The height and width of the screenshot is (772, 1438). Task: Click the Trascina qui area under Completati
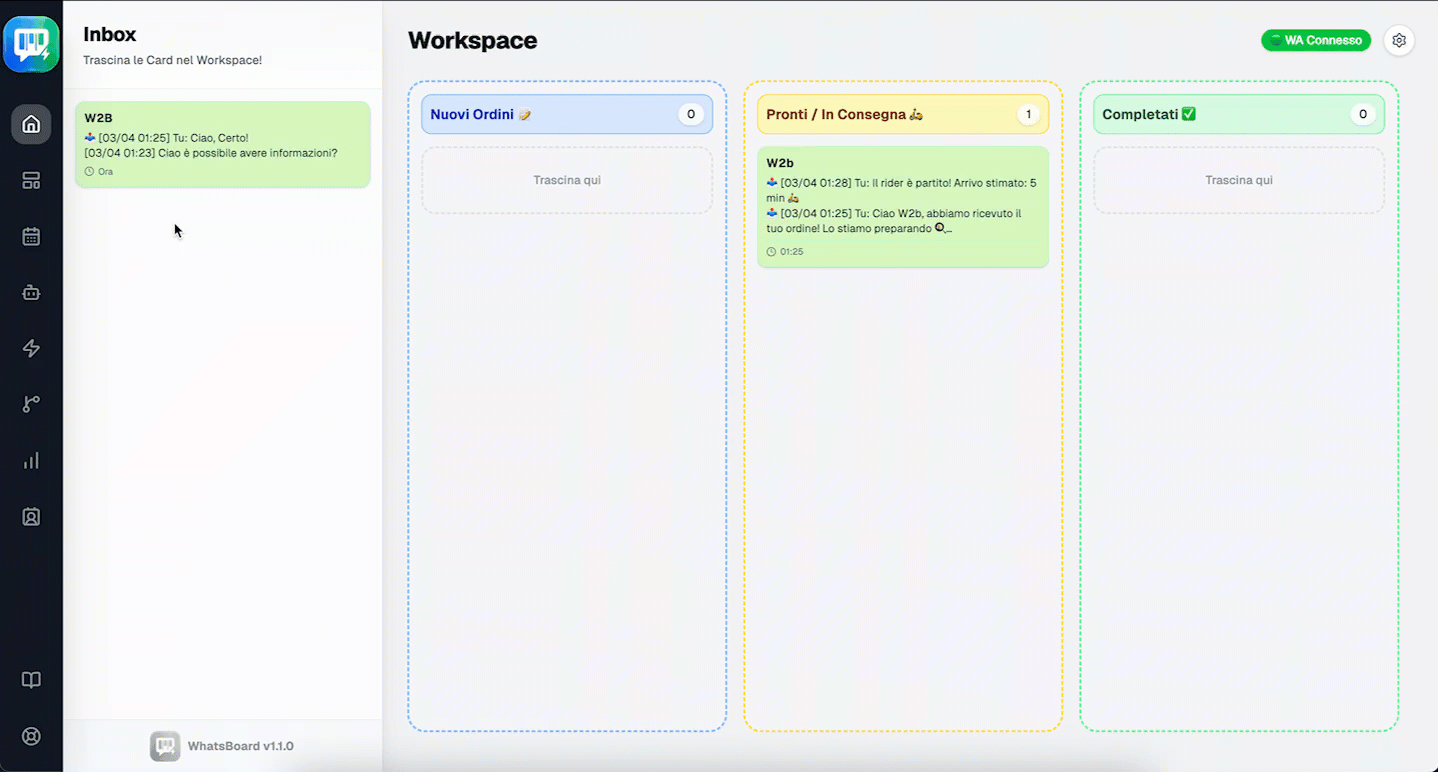pyautogui.click(x=1239, y=180)
